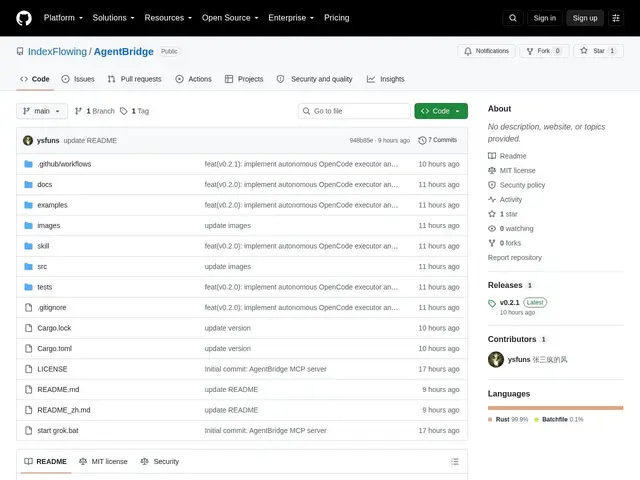Viewport: 640px width, 480px height.
Task: Click the Sign in button
Action: pyautogui.click(x=544, y=18)
